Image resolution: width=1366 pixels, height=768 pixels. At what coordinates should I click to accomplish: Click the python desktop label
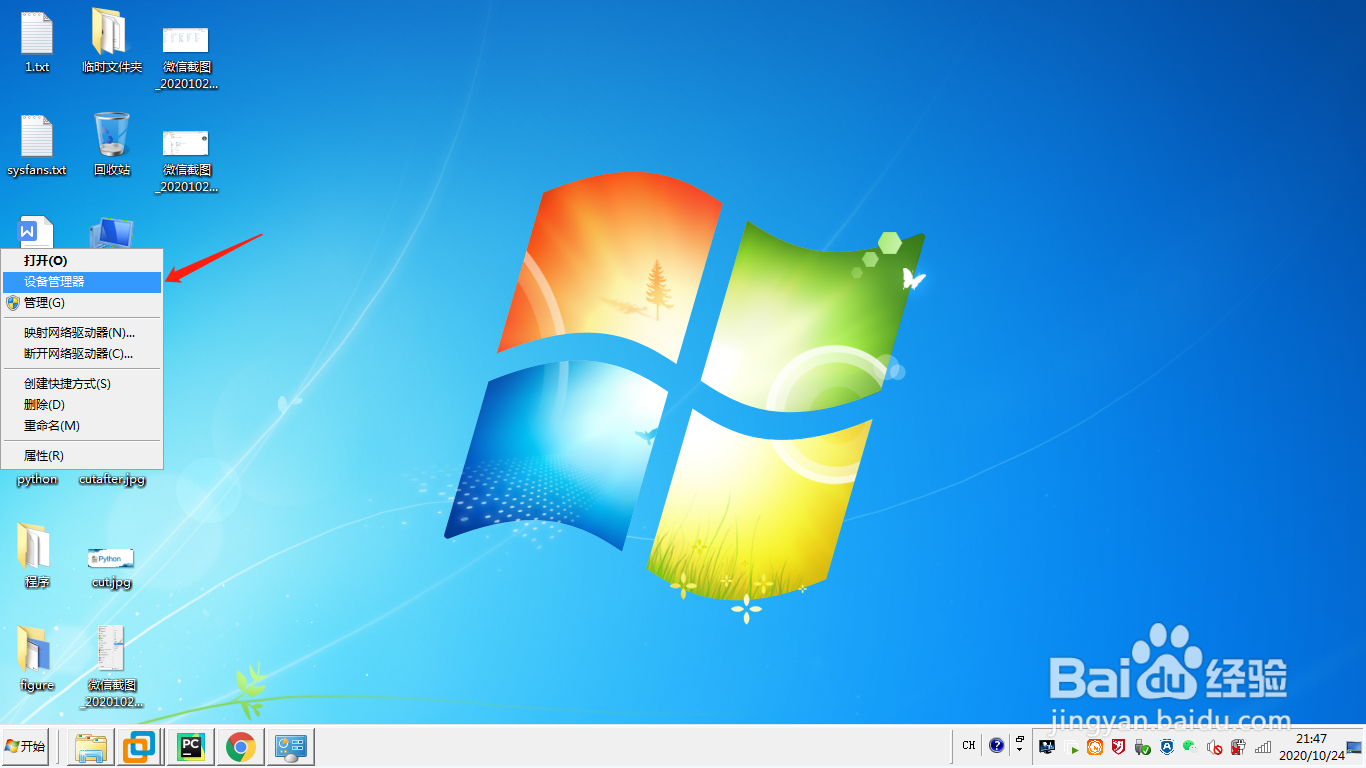pos(37,479)
